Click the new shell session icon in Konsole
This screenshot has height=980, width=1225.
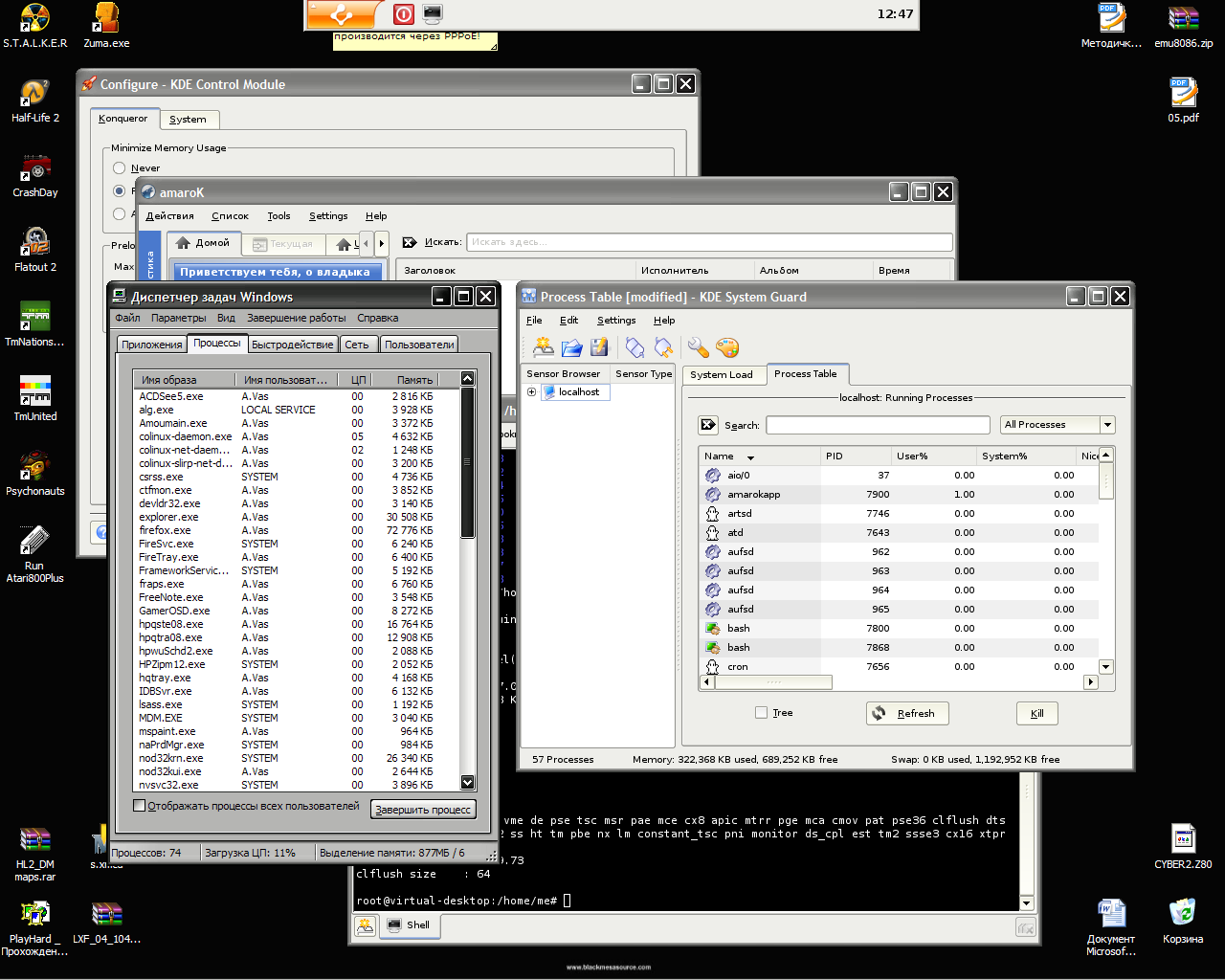pyautogui.click(x=365, y=925)
